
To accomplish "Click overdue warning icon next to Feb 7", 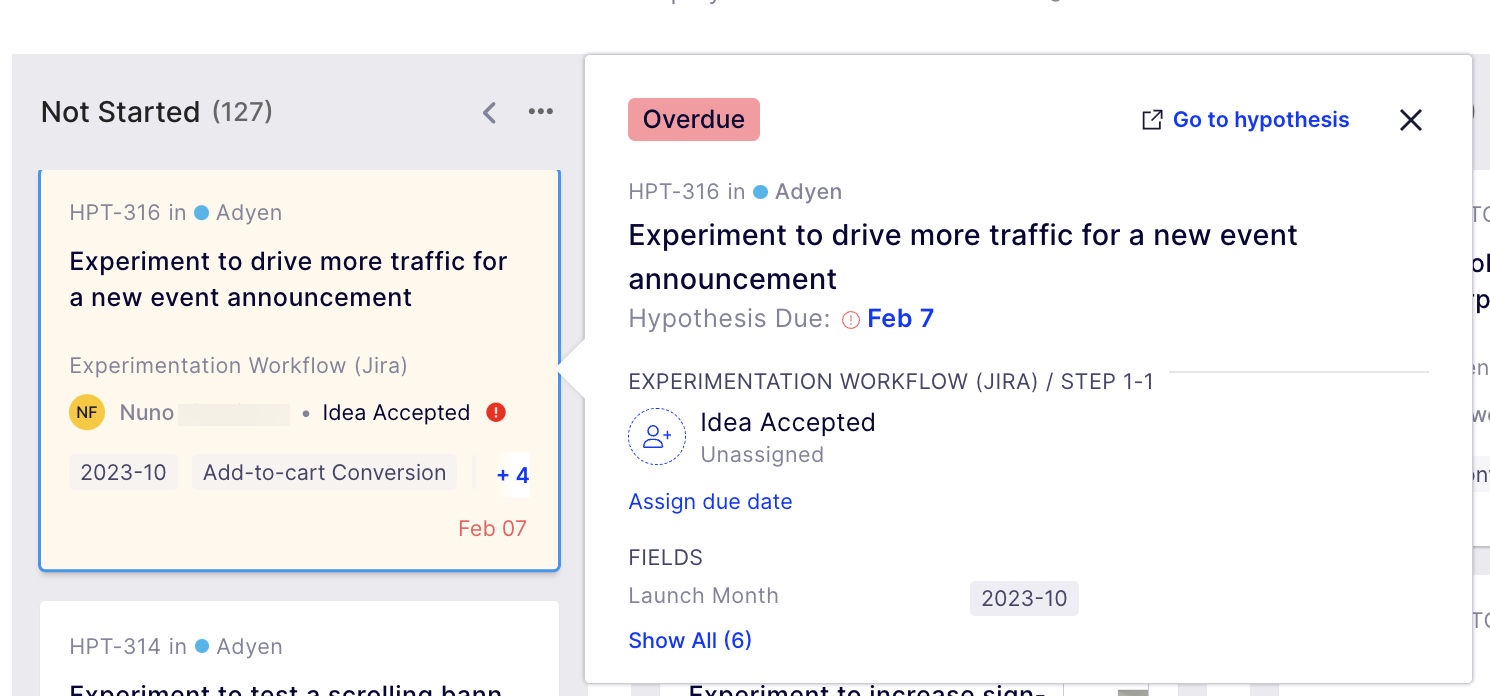I will click(x=851, y=320).
